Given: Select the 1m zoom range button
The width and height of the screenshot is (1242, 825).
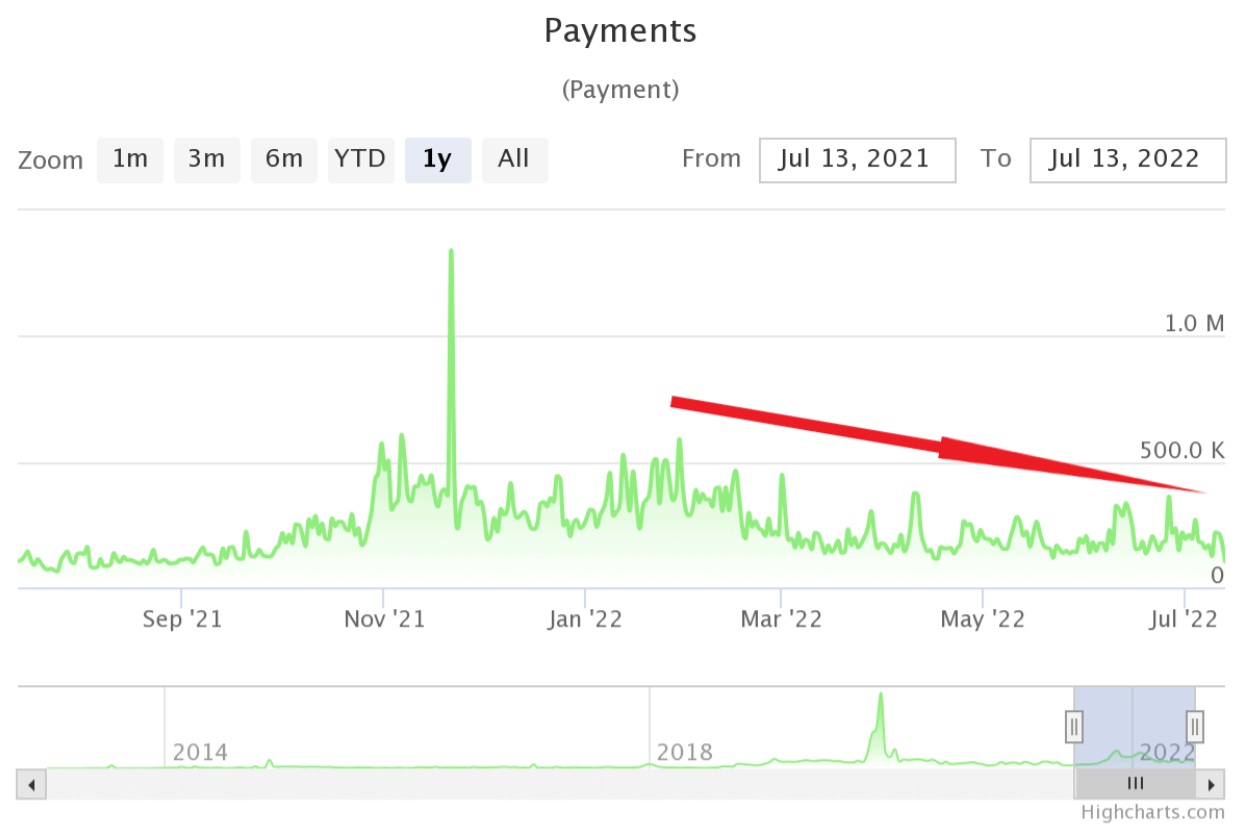Looking at the screenshot, I should (130, 160).
